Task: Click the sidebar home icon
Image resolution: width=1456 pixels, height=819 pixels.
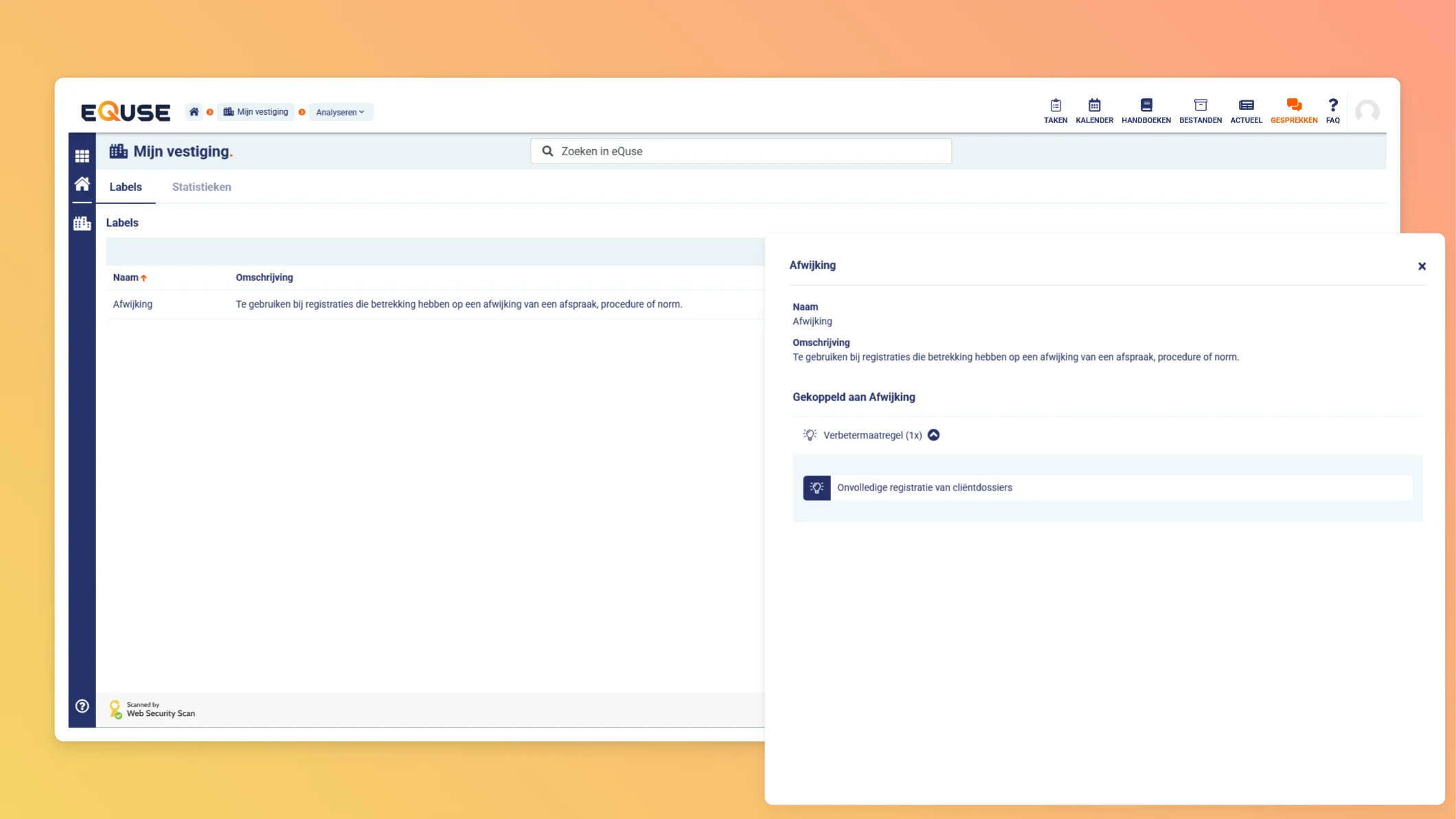Action: tap(82, 184)
